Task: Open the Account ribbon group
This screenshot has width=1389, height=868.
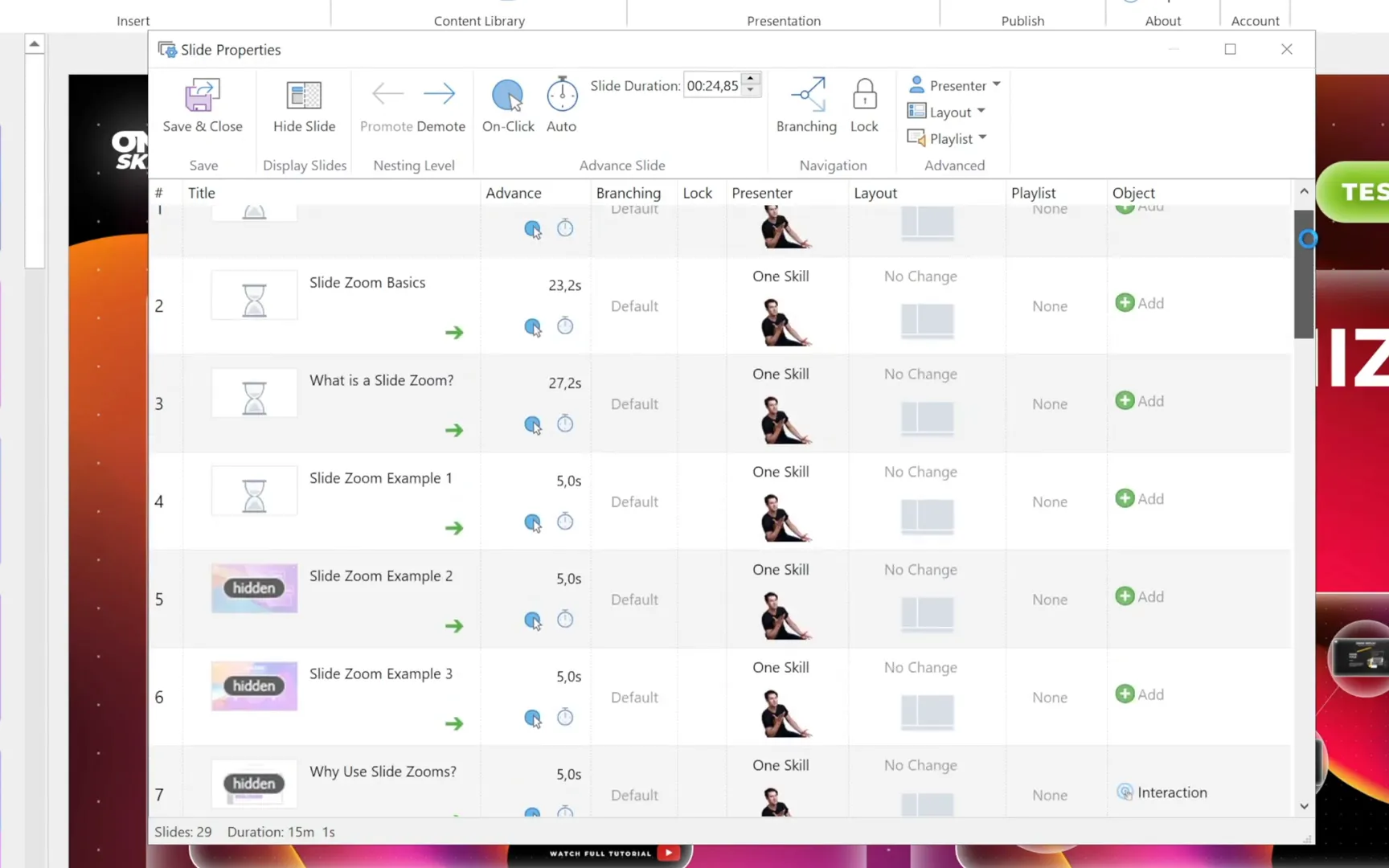Action: (x=1256, y=21)
